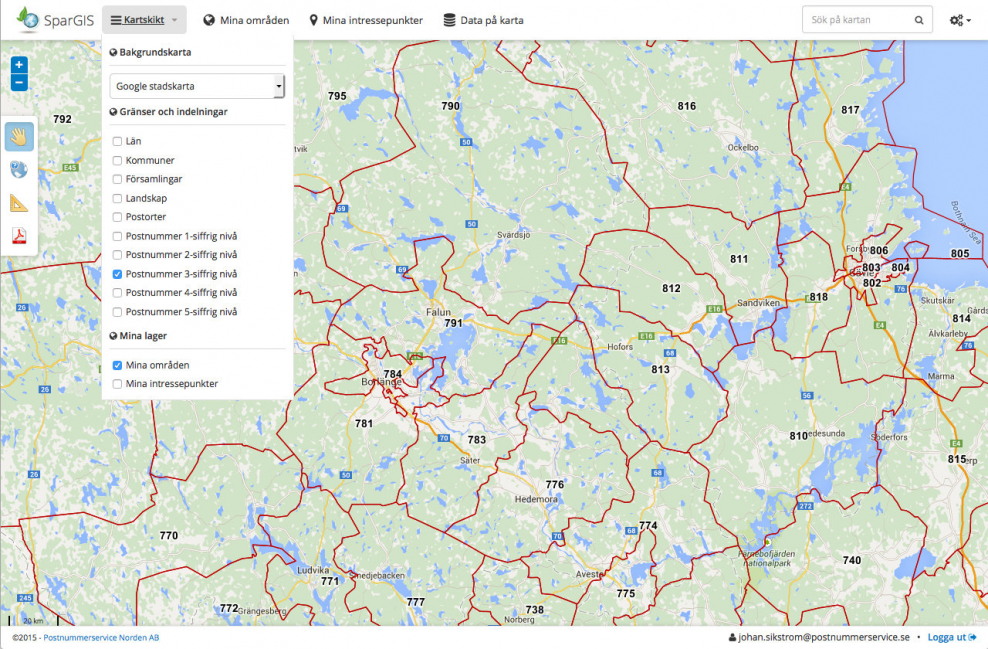Zoom out on the map

[19, 82]
